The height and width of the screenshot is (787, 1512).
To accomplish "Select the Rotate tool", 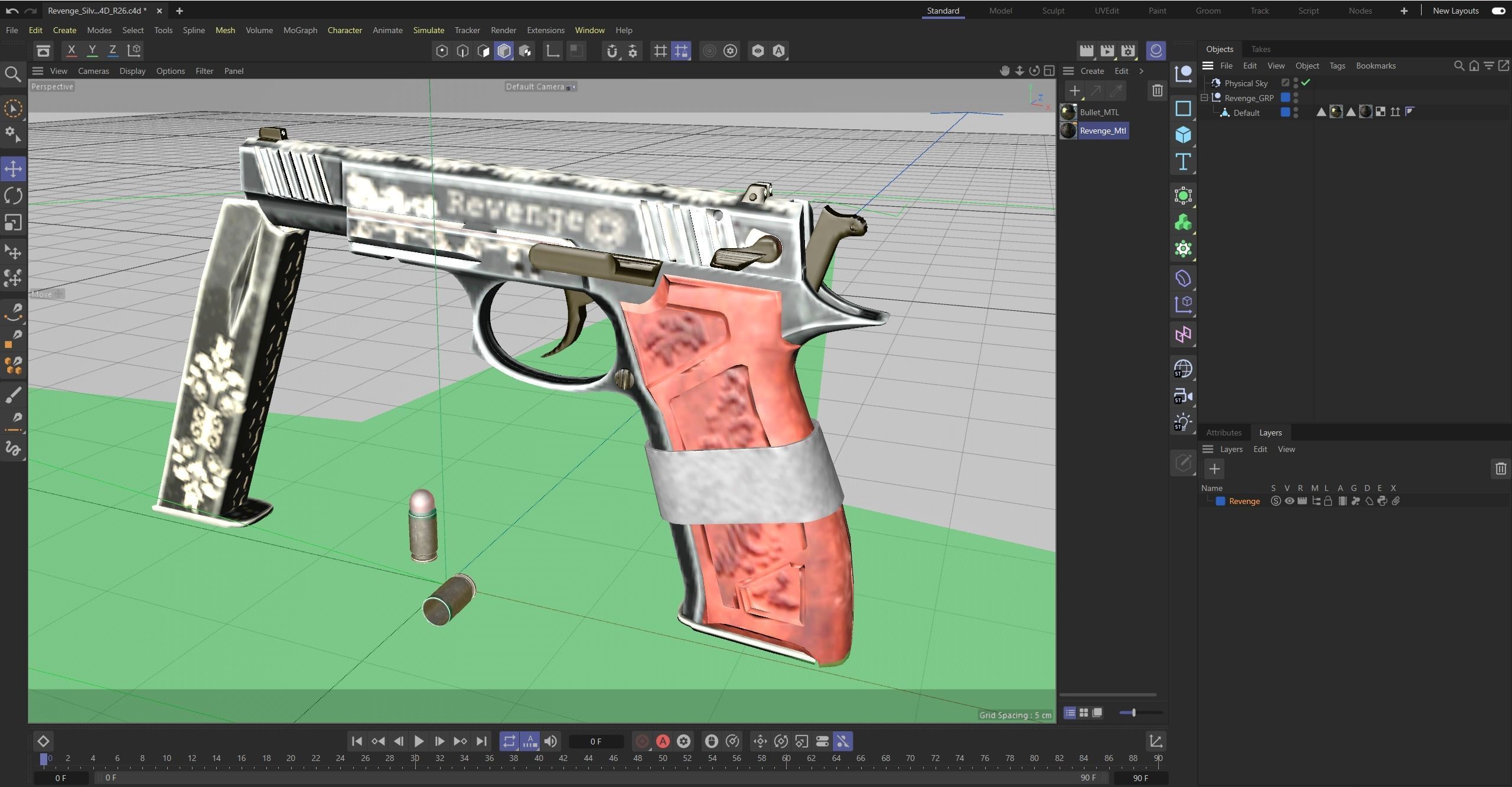I will tap(13, 196).
